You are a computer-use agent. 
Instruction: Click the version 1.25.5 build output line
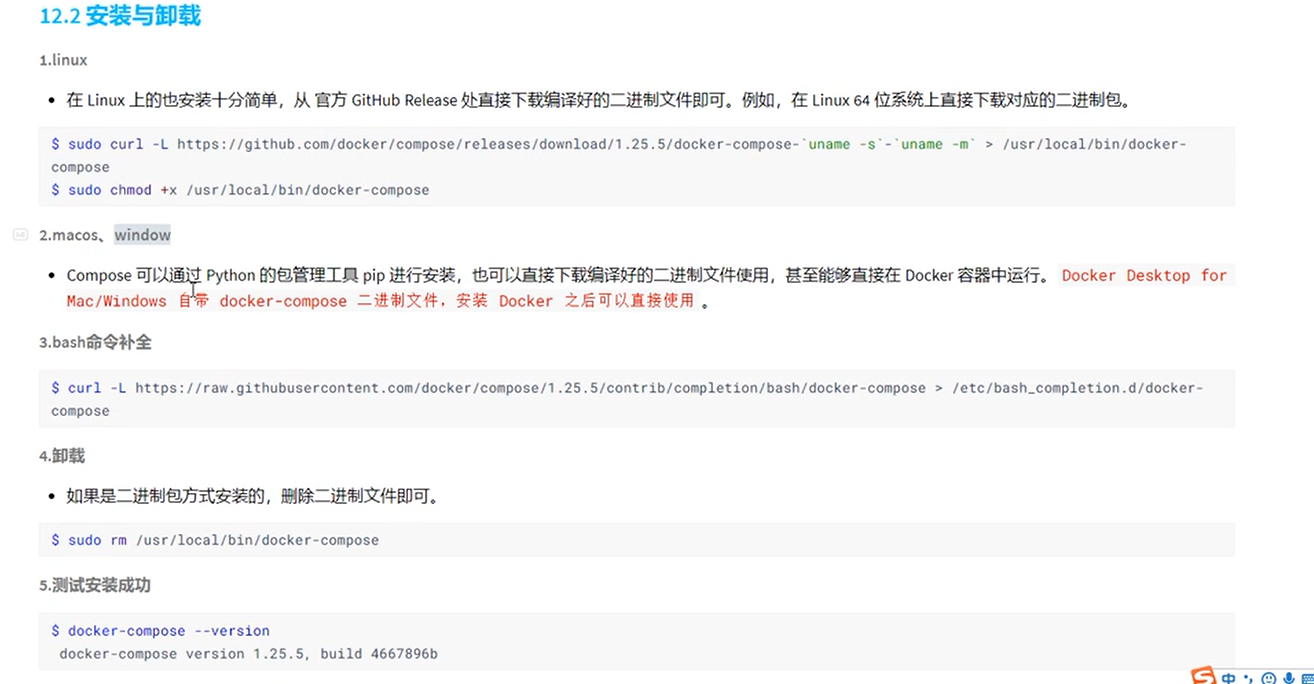pyautogui.click(x=248, y=654)
